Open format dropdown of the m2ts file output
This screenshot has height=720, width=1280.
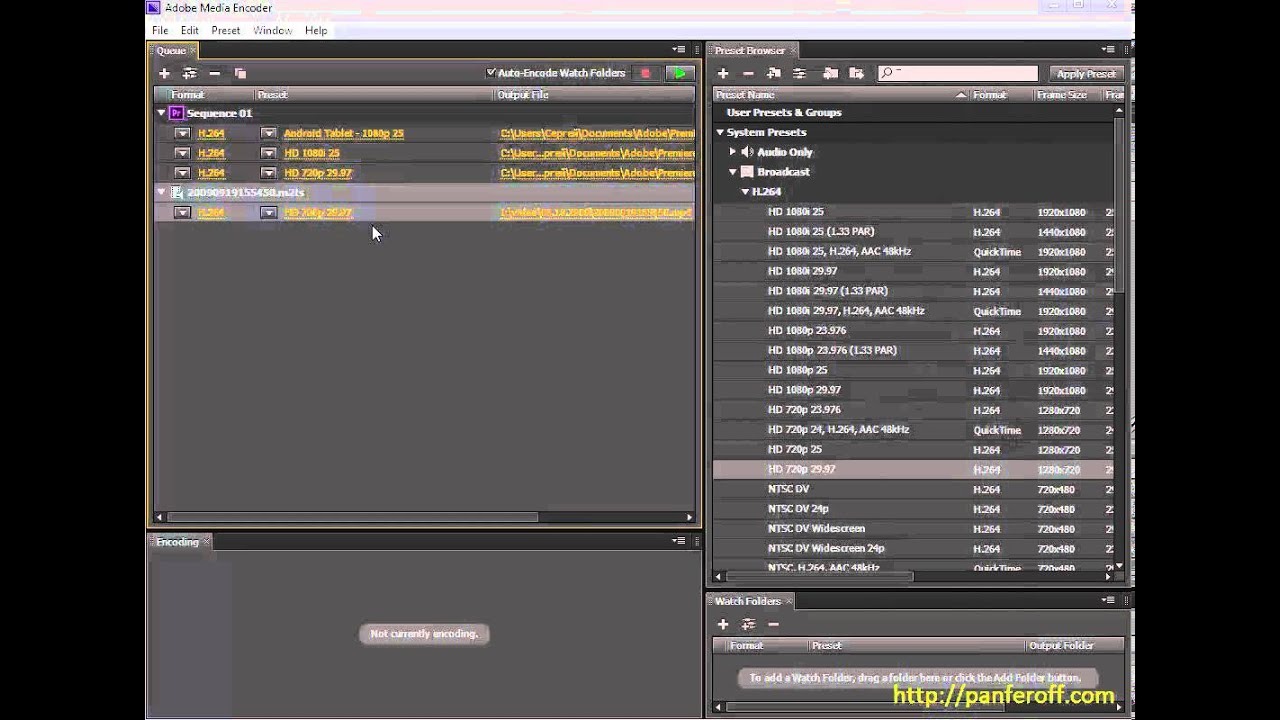182,212
